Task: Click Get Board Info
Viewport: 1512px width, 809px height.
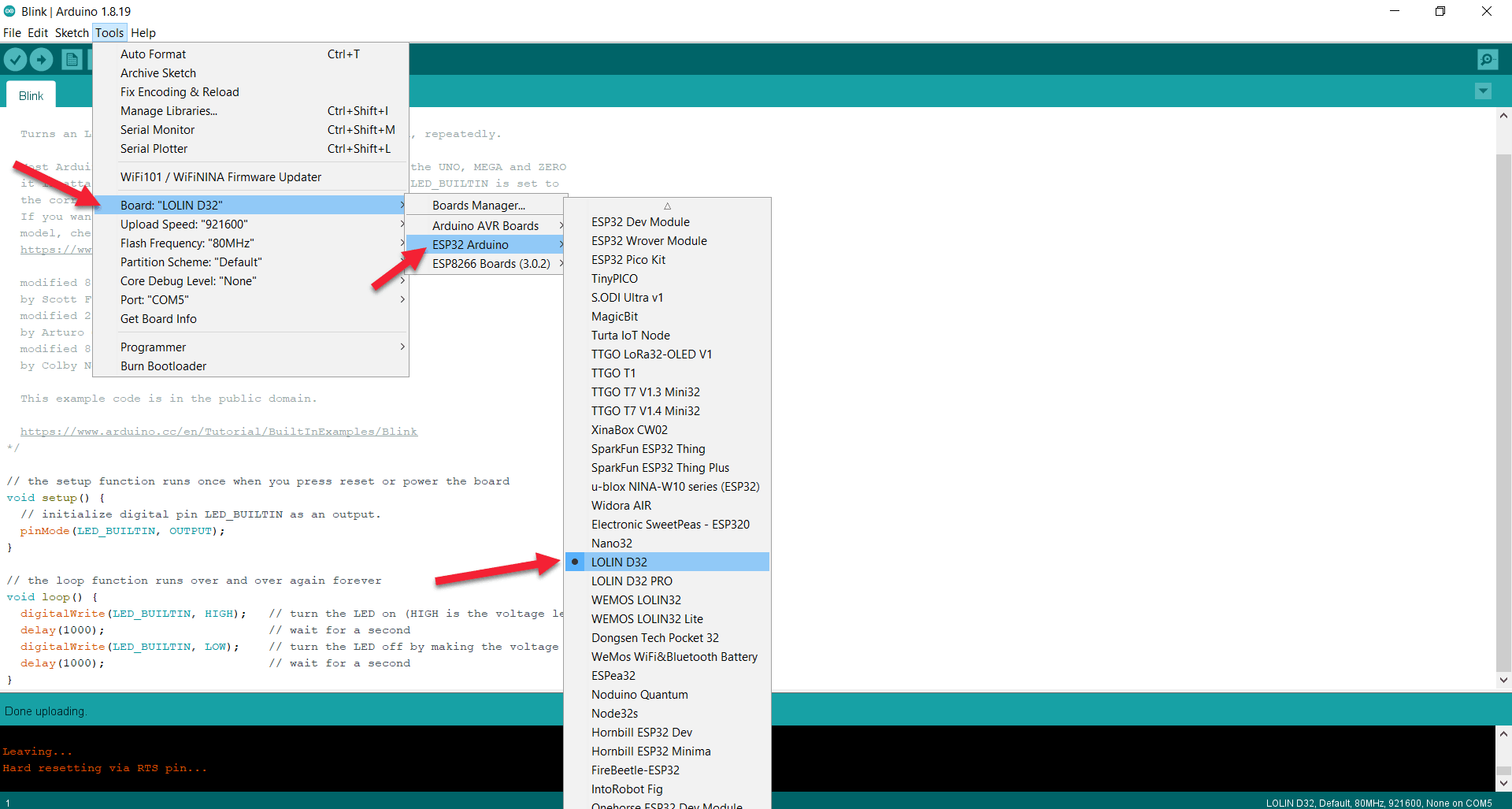Action: tap(250, 319)
